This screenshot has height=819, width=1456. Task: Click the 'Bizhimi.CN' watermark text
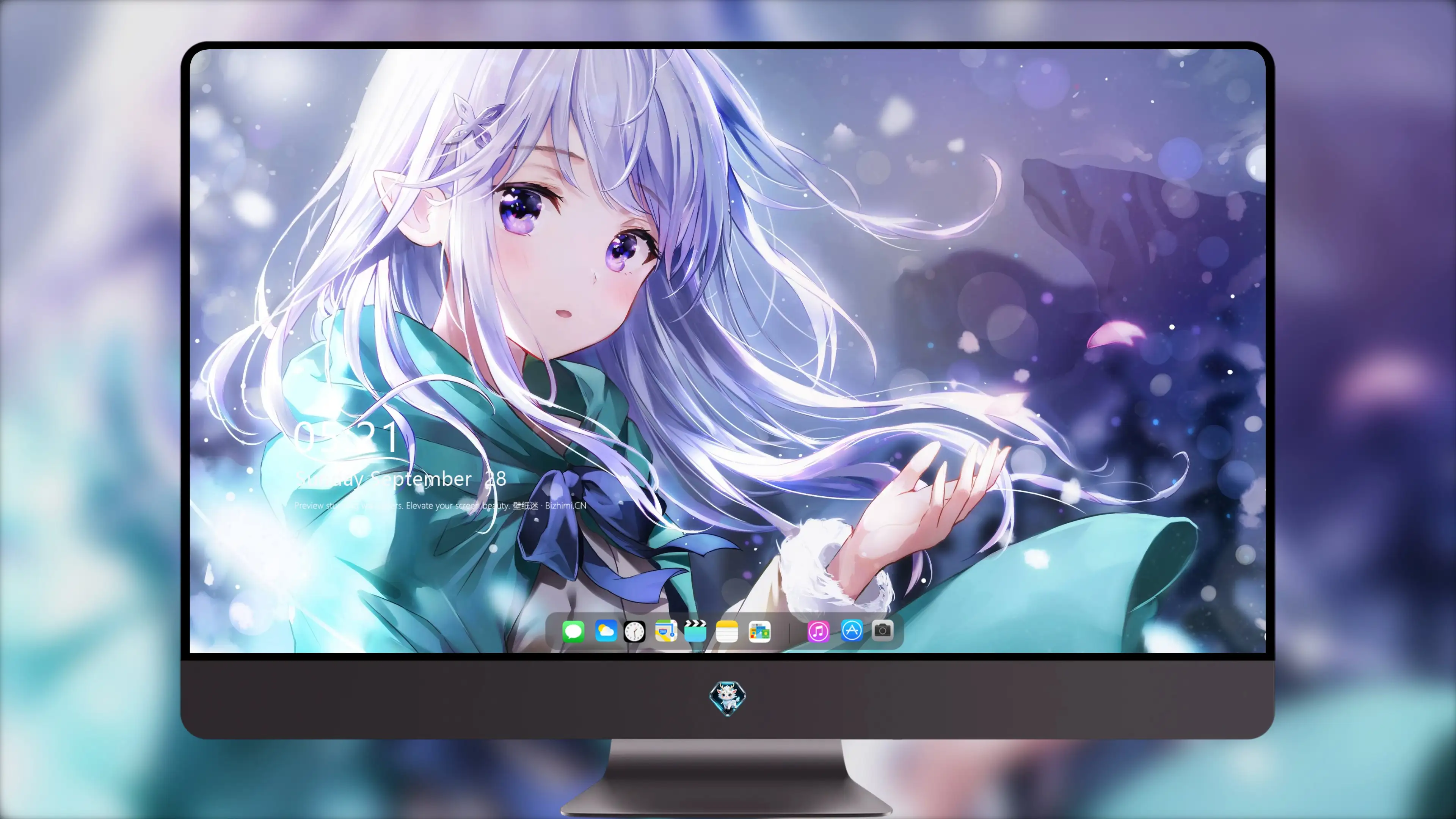[566, 505]
